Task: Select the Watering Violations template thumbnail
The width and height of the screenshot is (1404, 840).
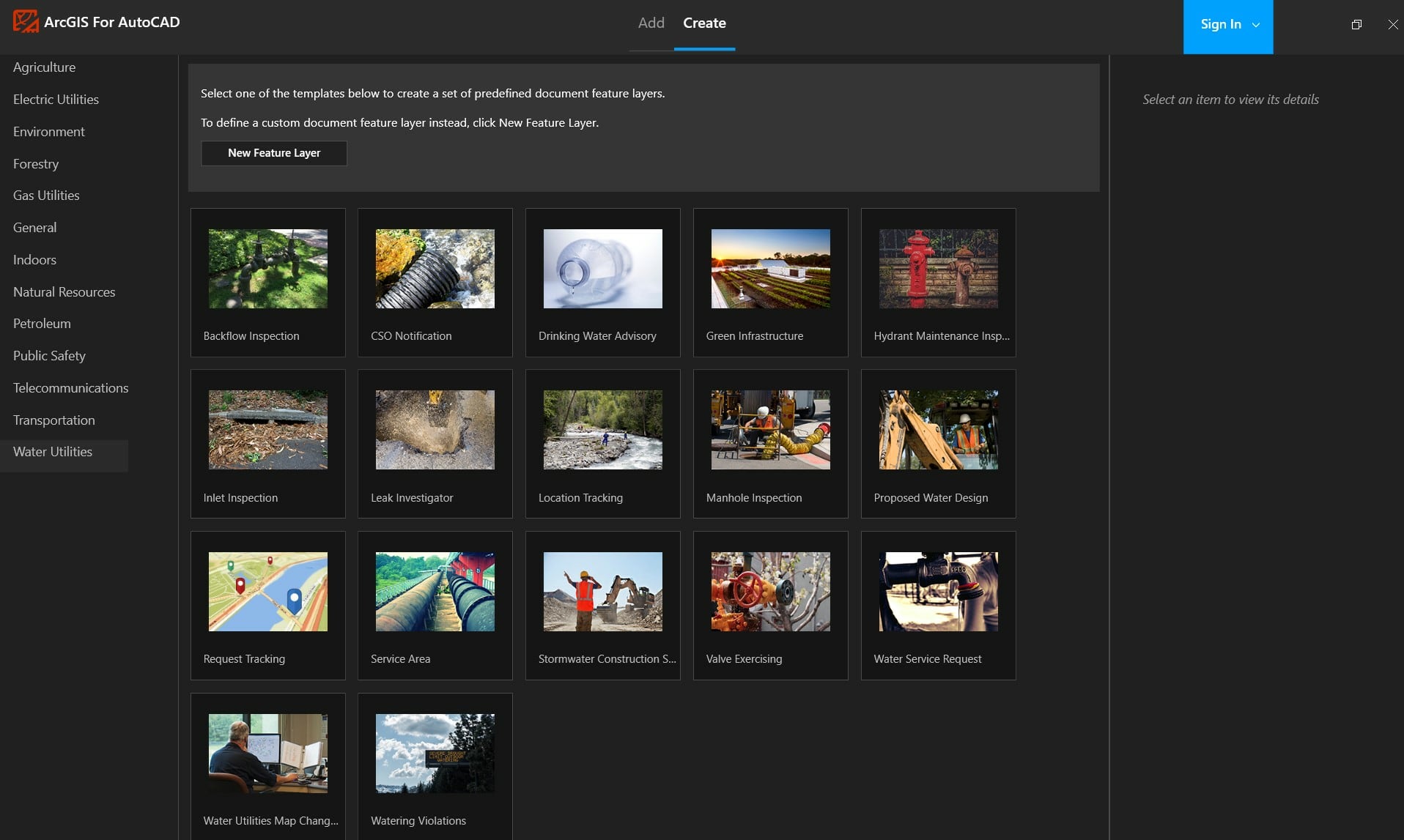Action: [435, 754]
